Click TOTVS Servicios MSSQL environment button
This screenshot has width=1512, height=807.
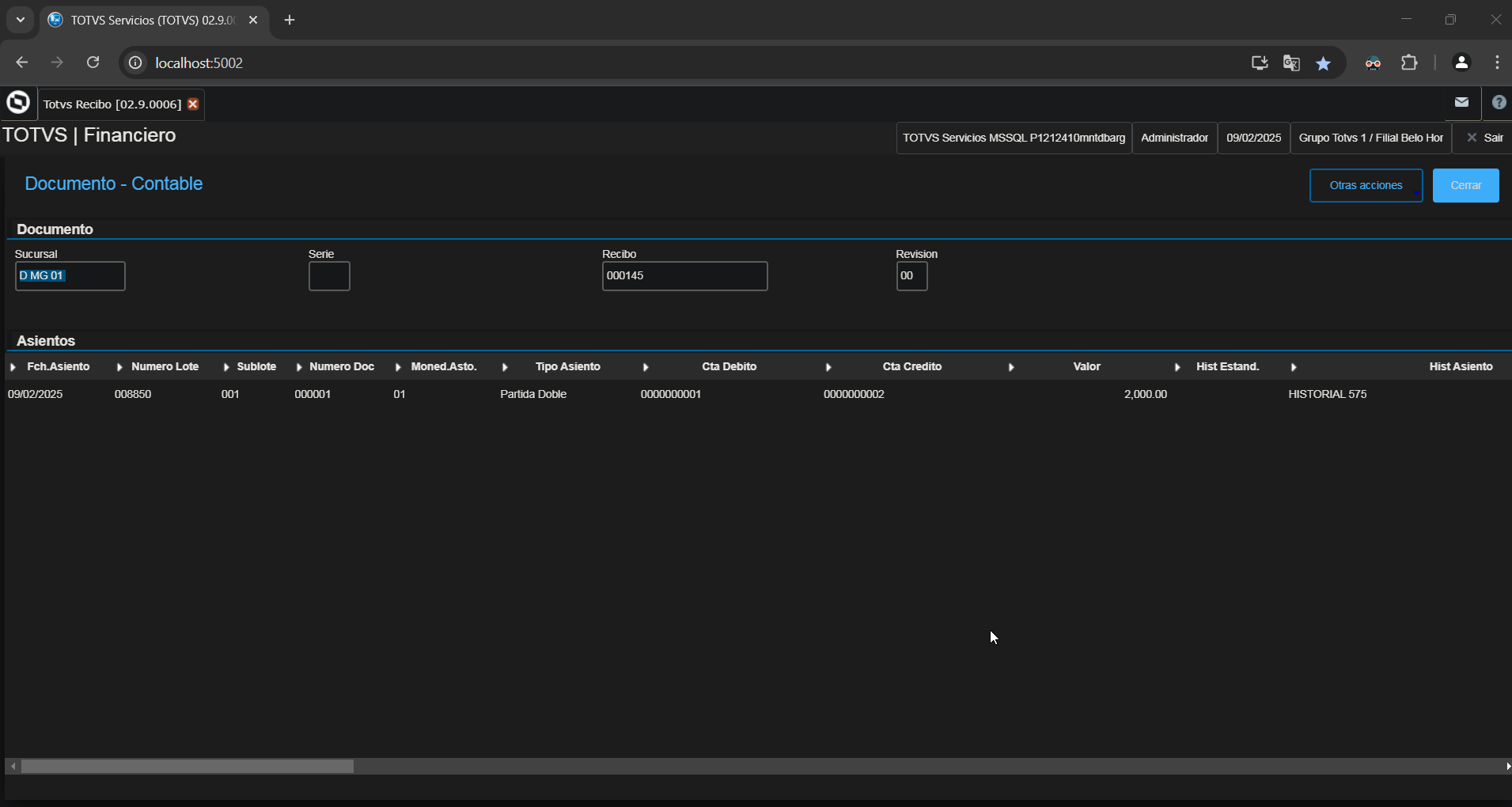1014,138
